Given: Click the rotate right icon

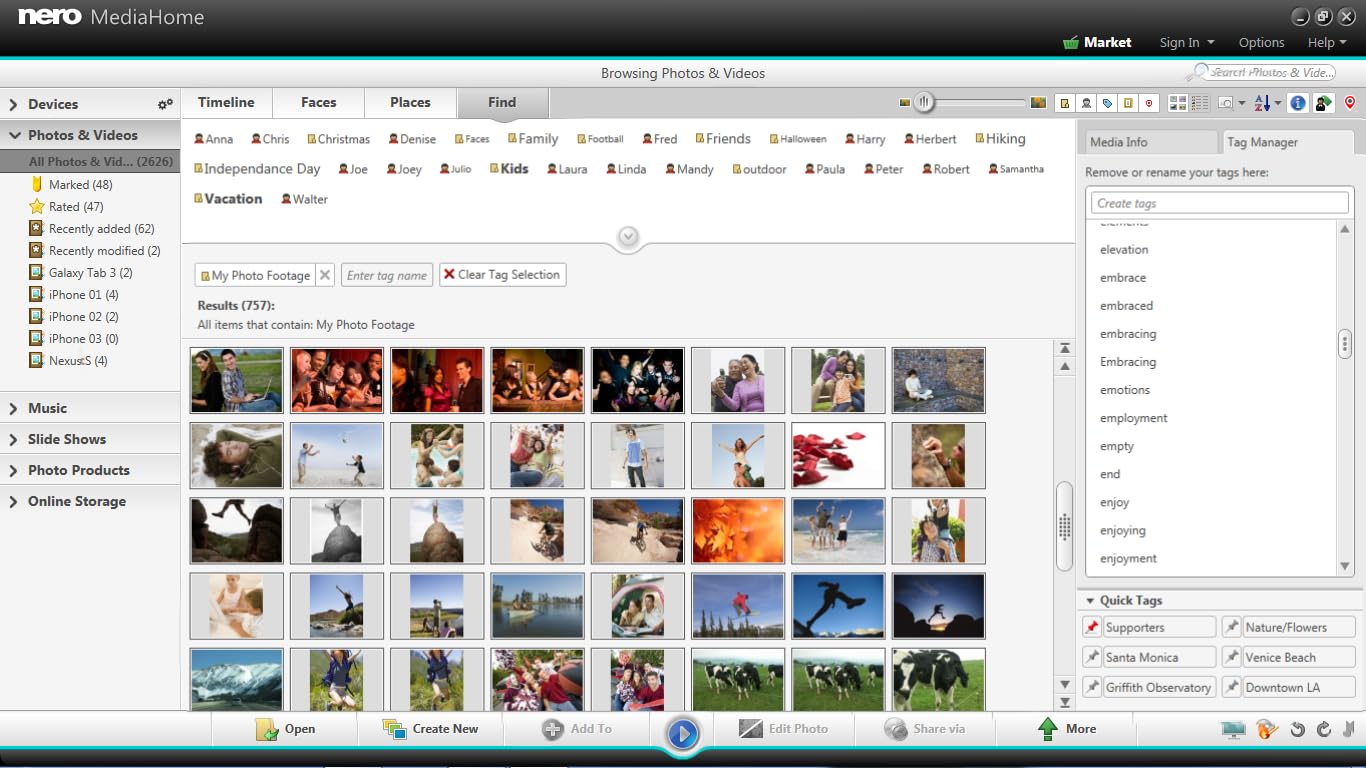Looking at the screenshot, I should click(1324, 729).
